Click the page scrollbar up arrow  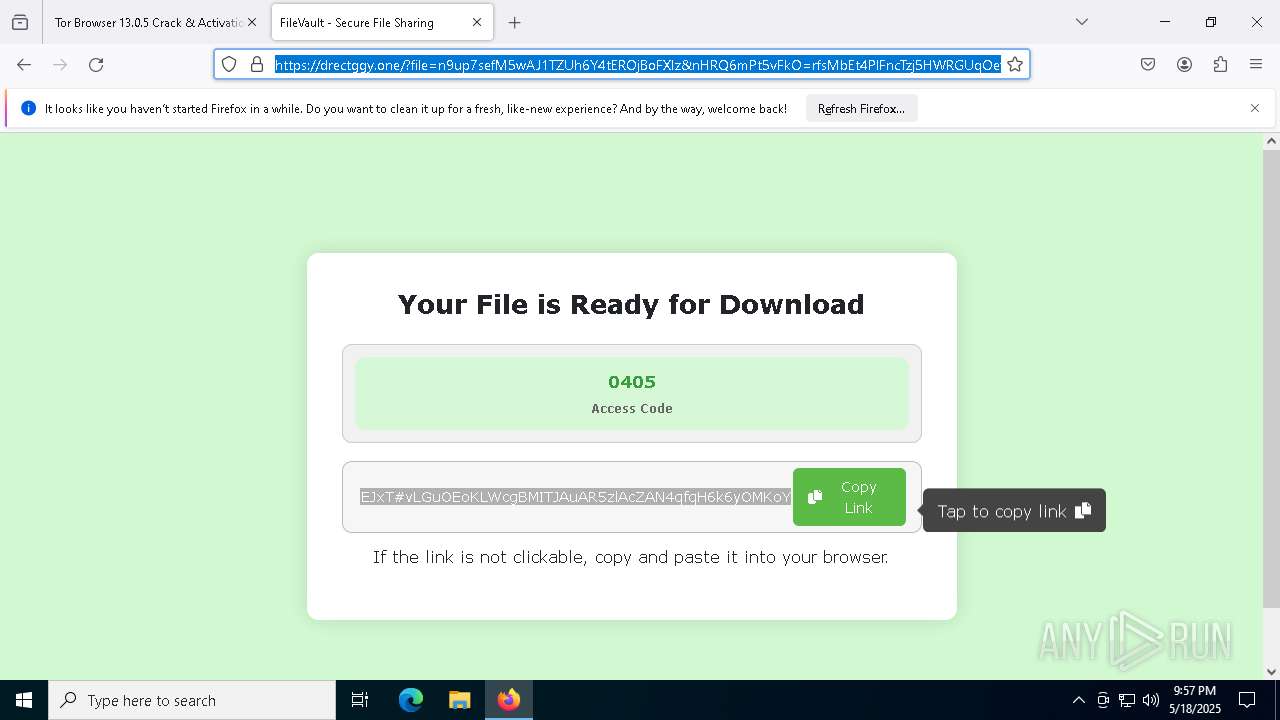point(1271,141)
